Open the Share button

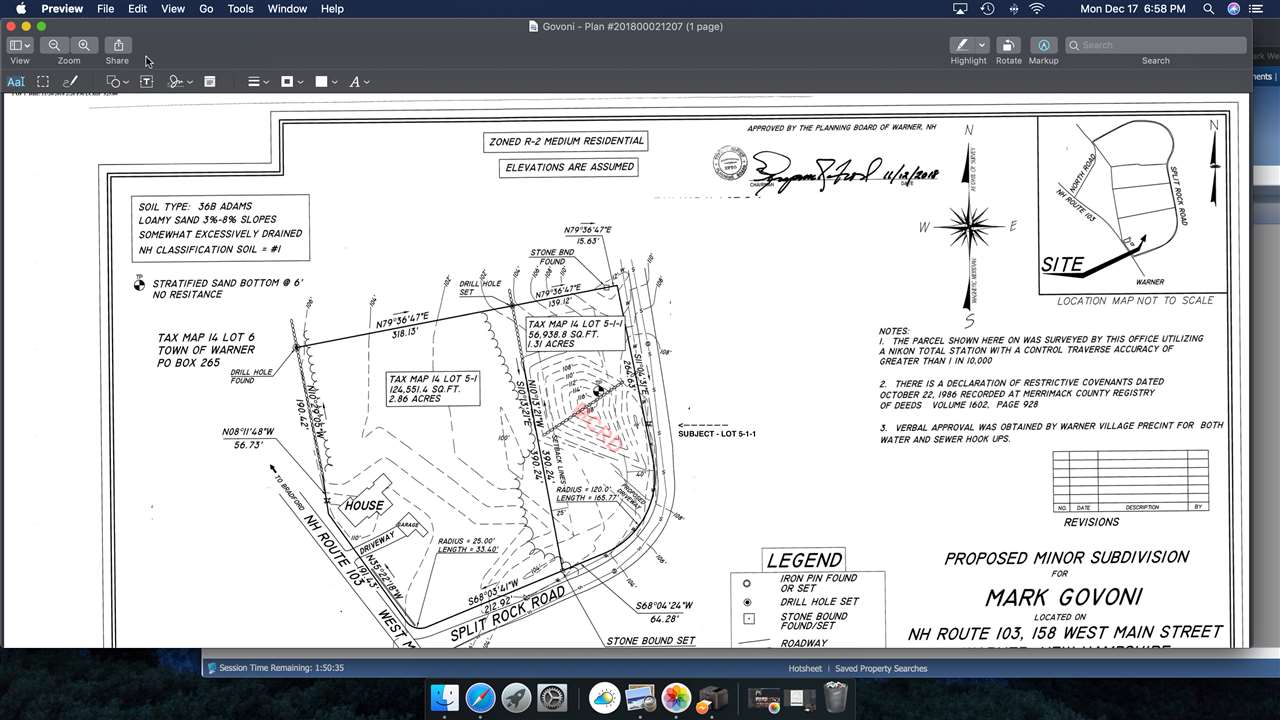pos(118,45)
